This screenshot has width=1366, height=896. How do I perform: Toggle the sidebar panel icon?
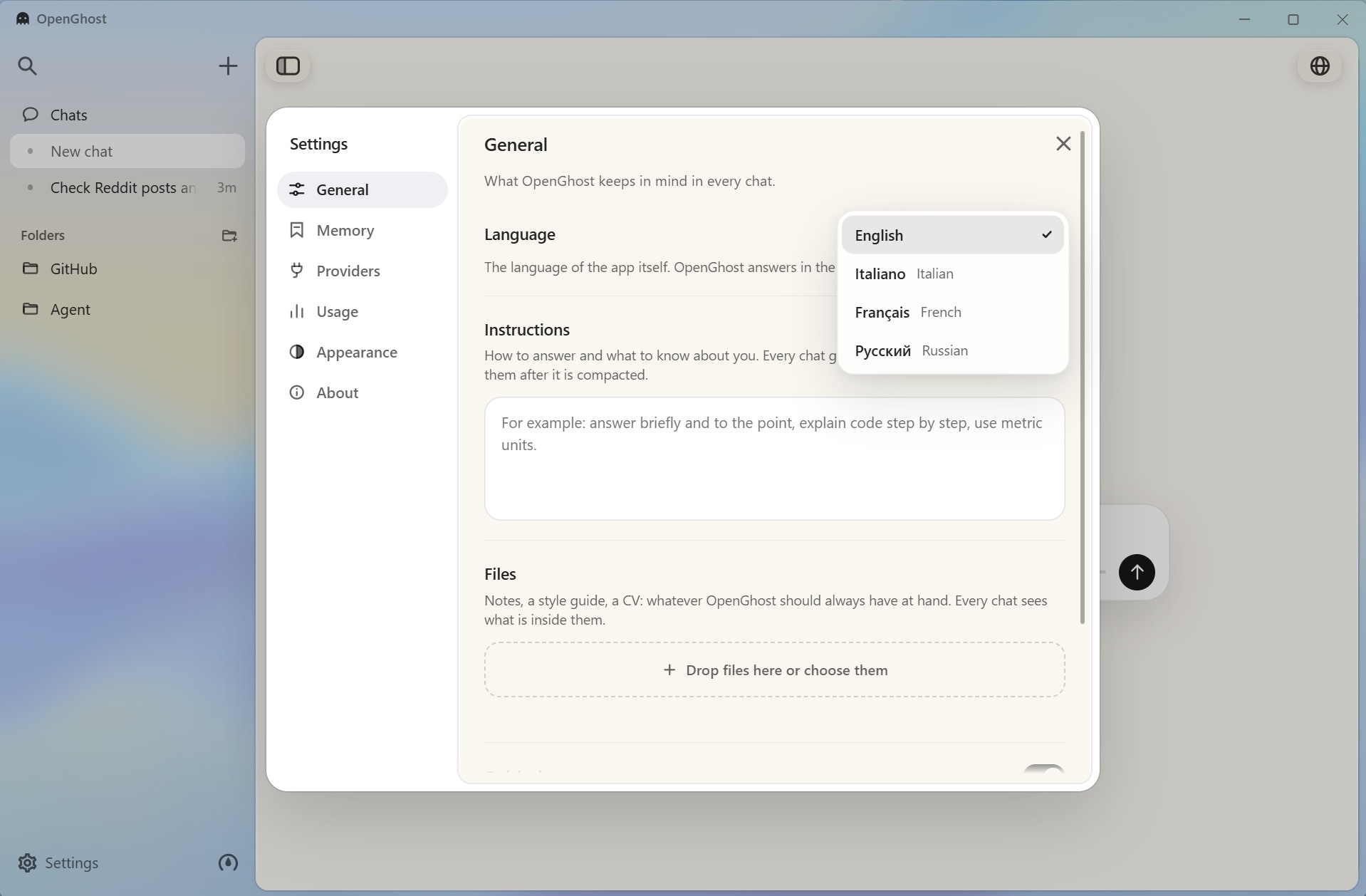288,66
